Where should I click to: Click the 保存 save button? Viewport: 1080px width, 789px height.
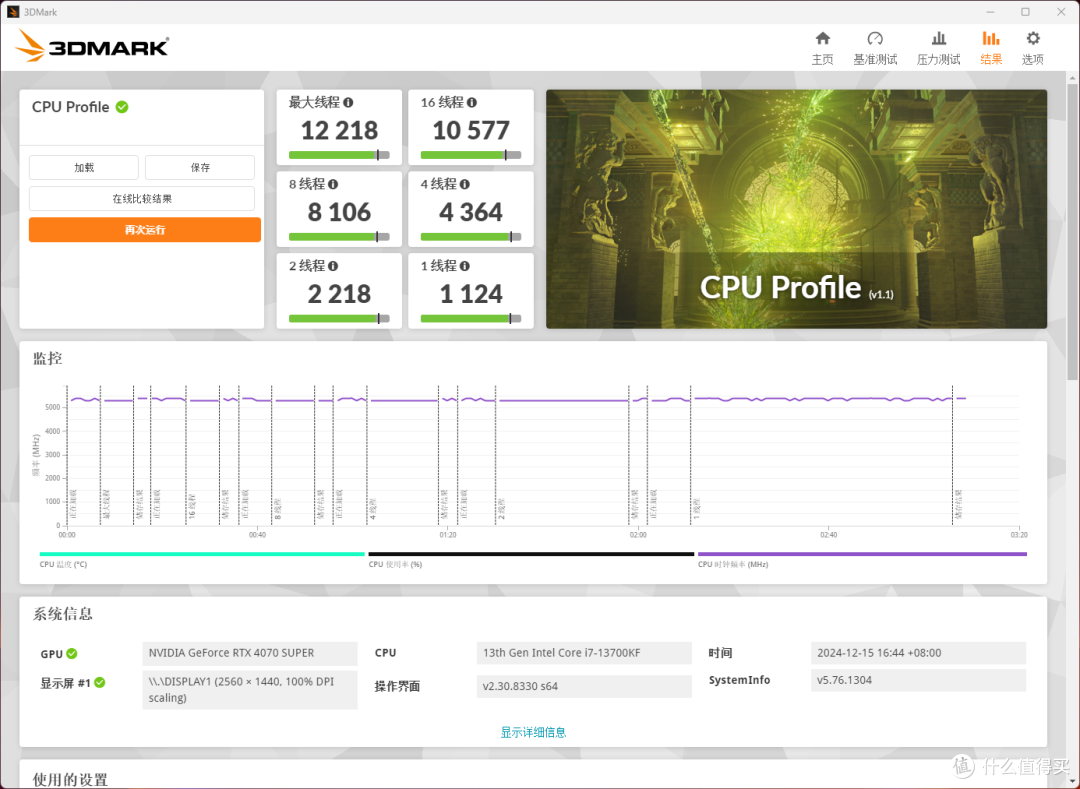[199, 167]
